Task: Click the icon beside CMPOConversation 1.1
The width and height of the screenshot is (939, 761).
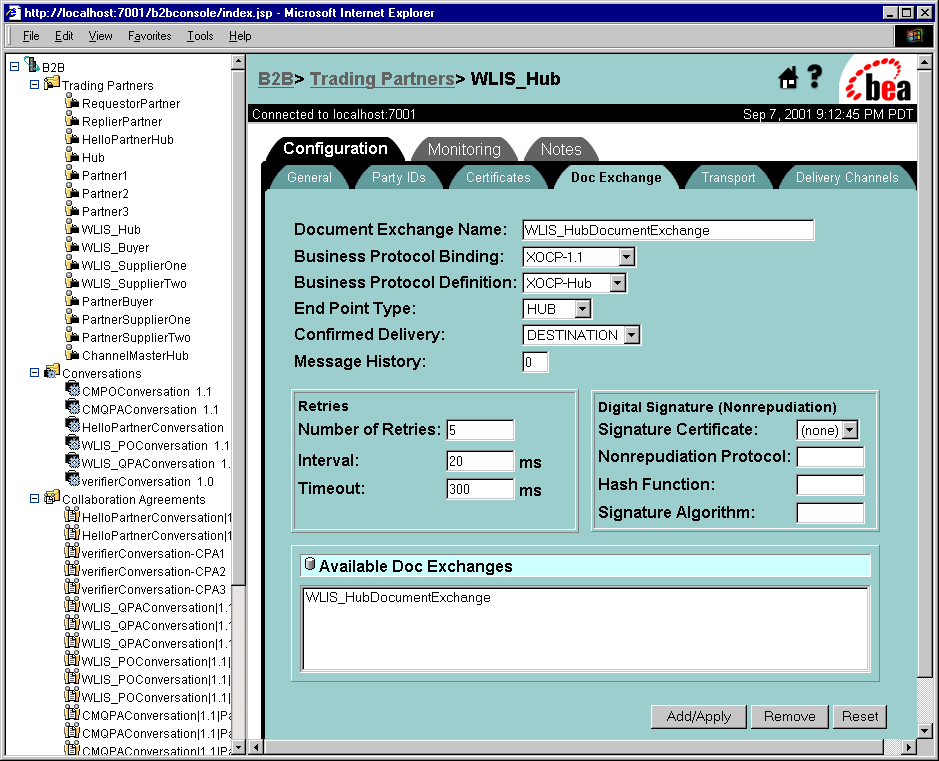Action: (x=72, y=390)
